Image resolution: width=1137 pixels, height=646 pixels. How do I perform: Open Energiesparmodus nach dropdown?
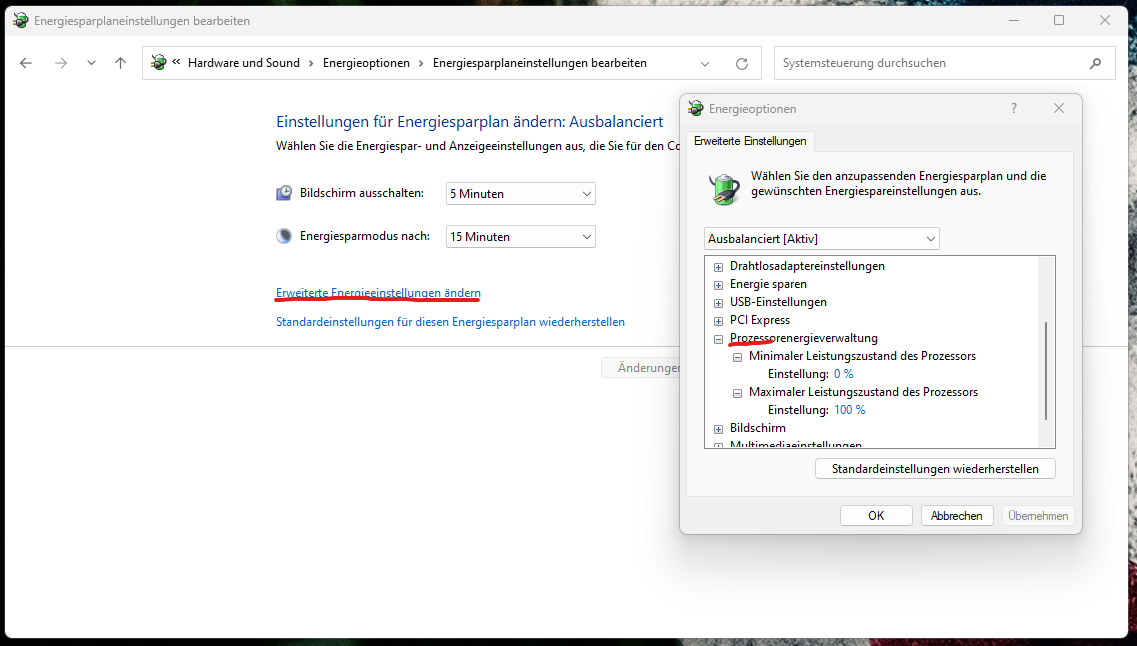tap(521, 236)
